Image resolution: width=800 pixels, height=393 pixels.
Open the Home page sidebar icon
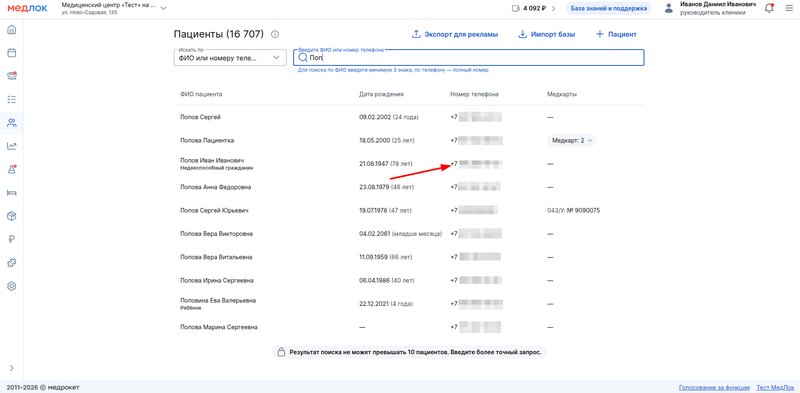11,30
